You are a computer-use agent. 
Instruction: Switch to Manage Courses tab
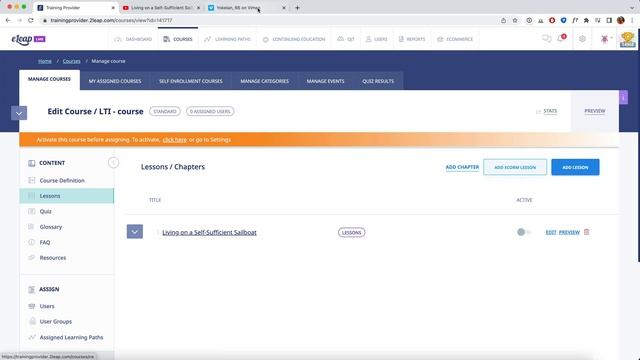[x=49, y=80]
